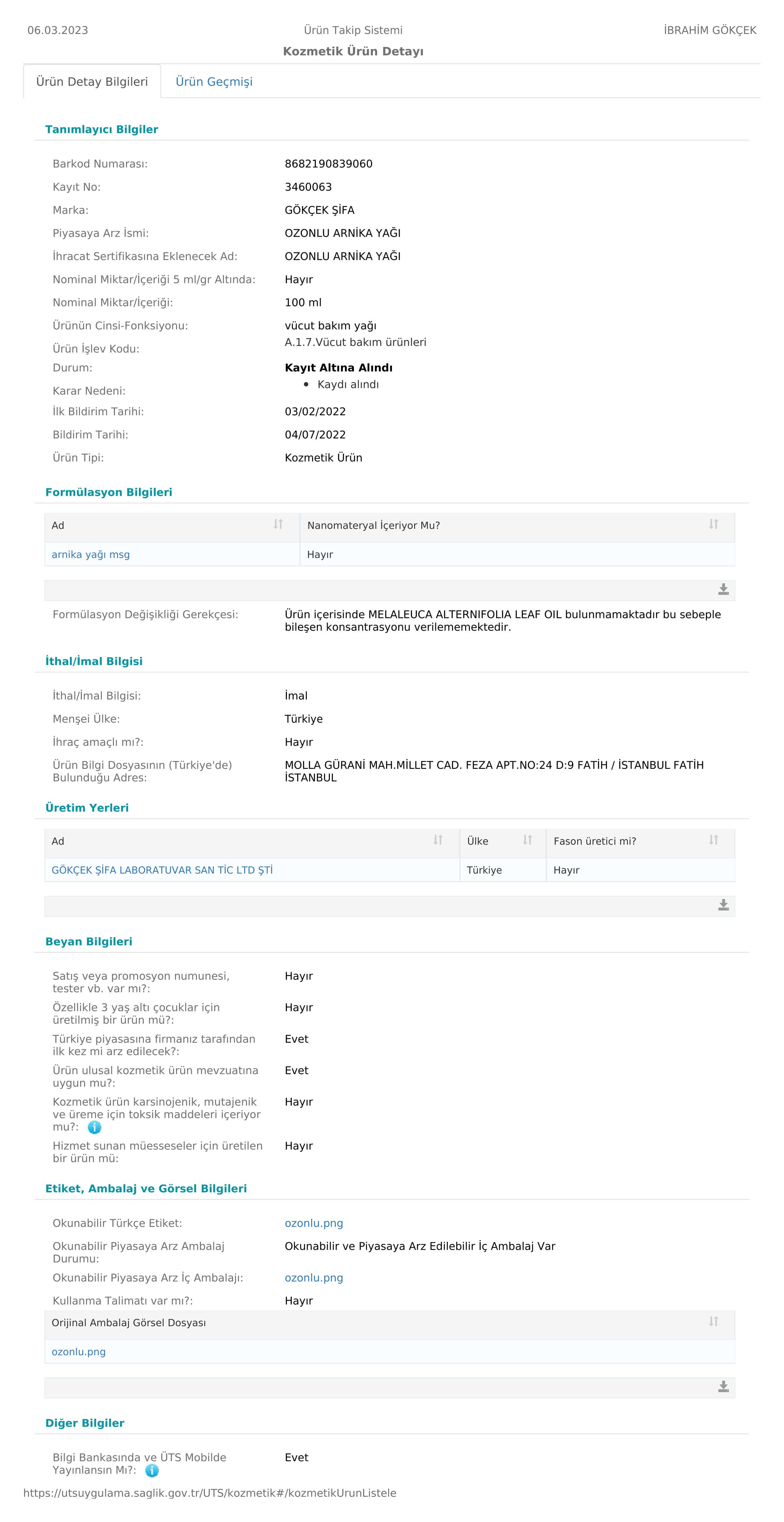Switch to Ürün Geçmişi tab
The image size is (784, 1522).
point(214,81)
